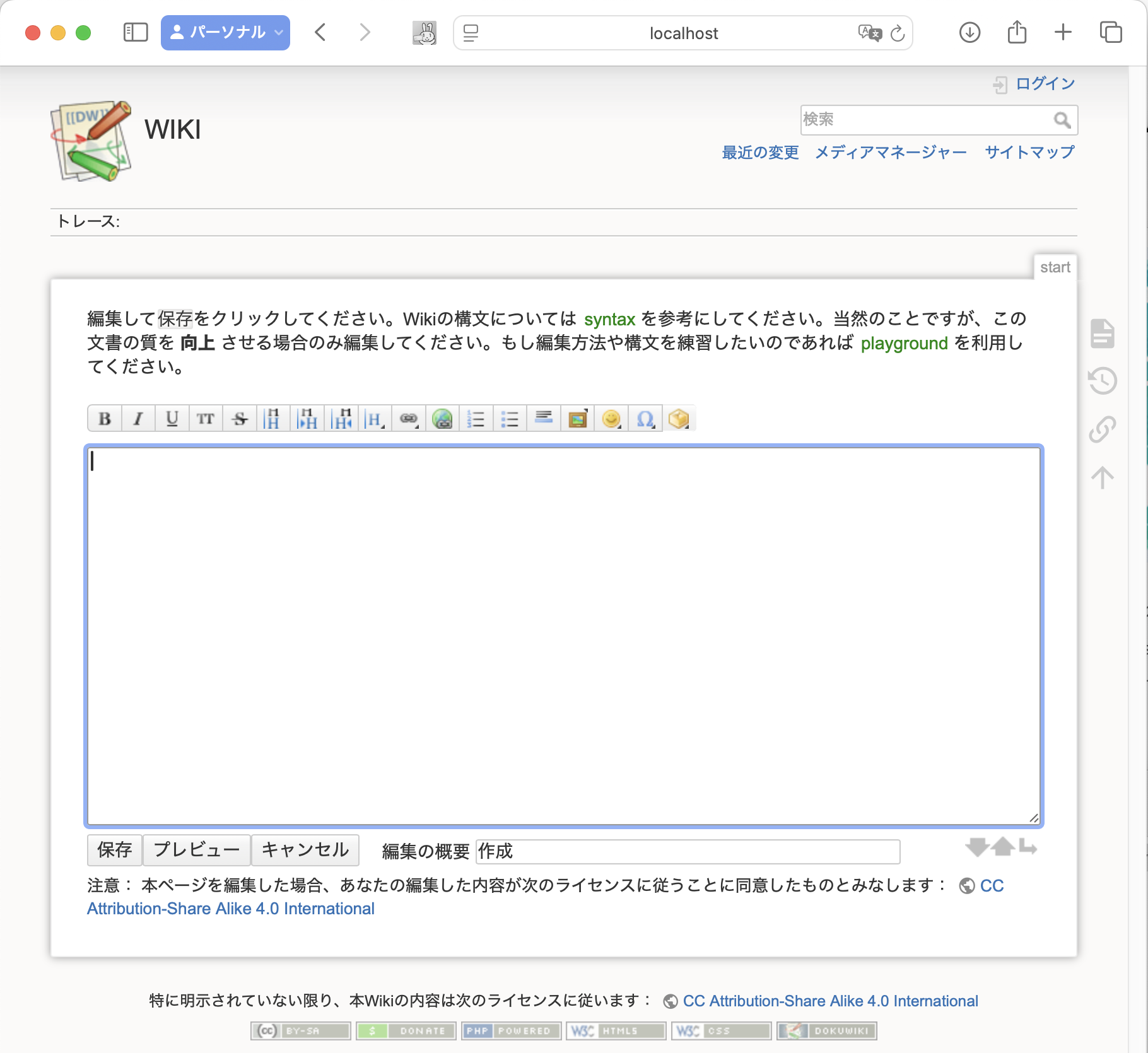The height and width of the screenshot is (1053, 1148).
Task: Apply italic formatting to text
Action: coord(138,418)
